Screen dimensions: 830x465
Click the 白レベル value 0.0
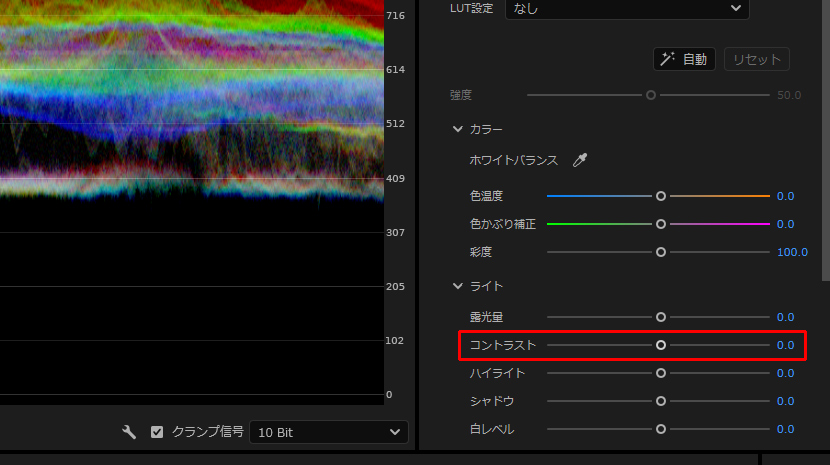click(x=786, y=429)
